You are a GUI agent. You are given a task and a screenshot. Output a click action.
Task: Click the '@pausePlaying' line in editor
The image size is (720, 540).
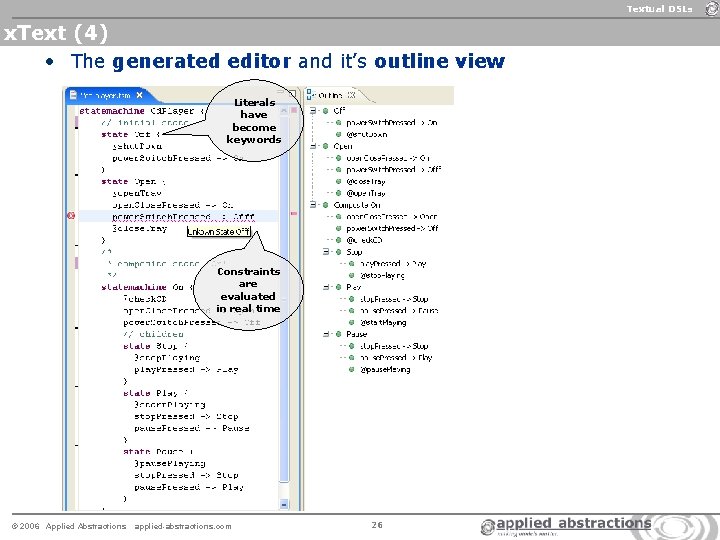pyautogui.click(x=169, y=463)
